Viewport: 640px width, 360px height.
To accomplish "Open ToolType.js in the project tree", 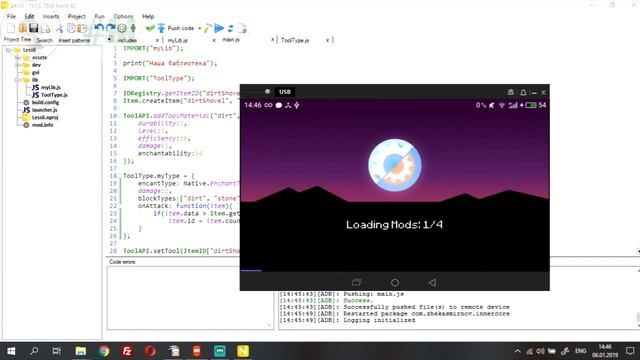I will [x=54, y=95].
